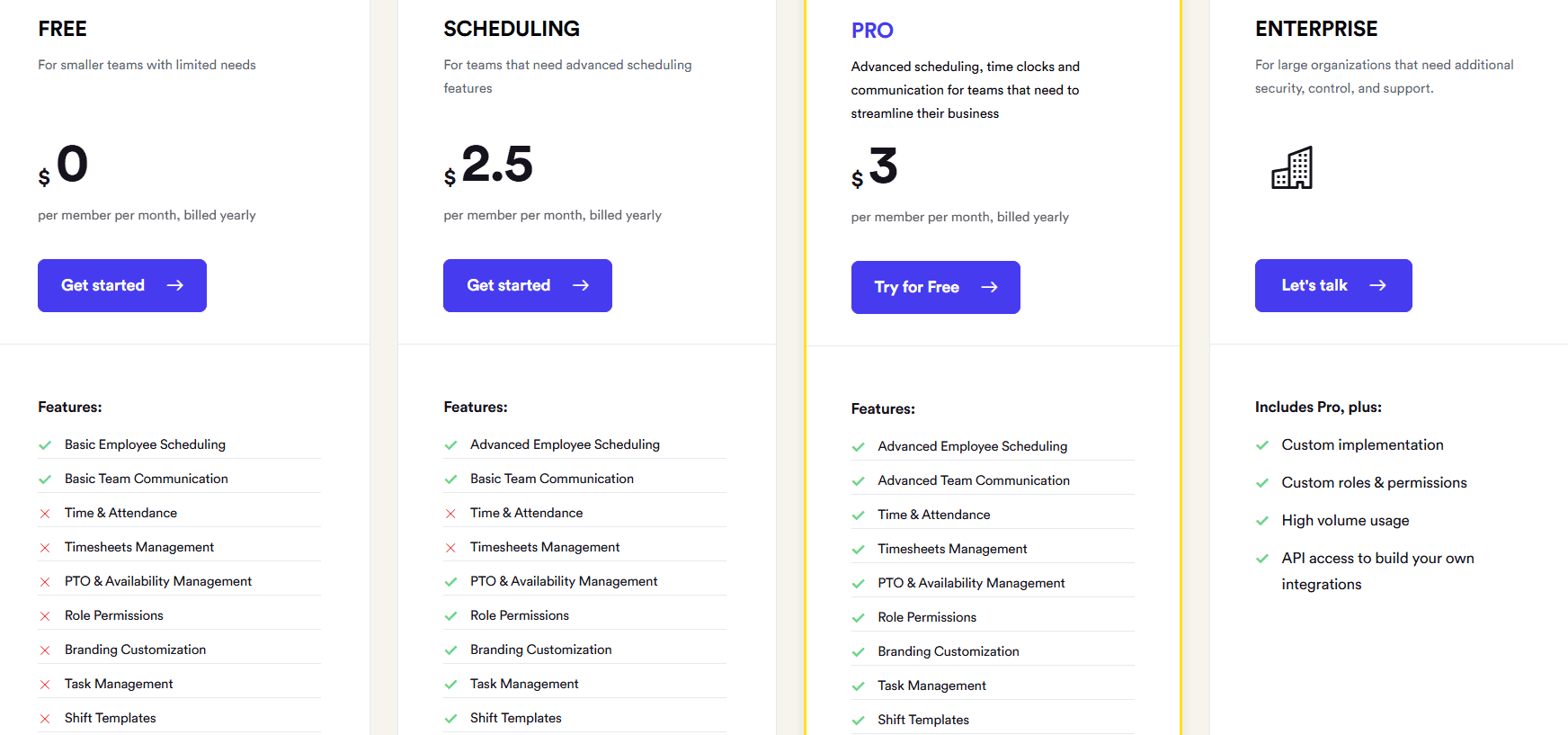The width and height of the screenshot is (1568, 735).
Task: Click the building icon in the Enterprise column
Action: click(1292, 168)
